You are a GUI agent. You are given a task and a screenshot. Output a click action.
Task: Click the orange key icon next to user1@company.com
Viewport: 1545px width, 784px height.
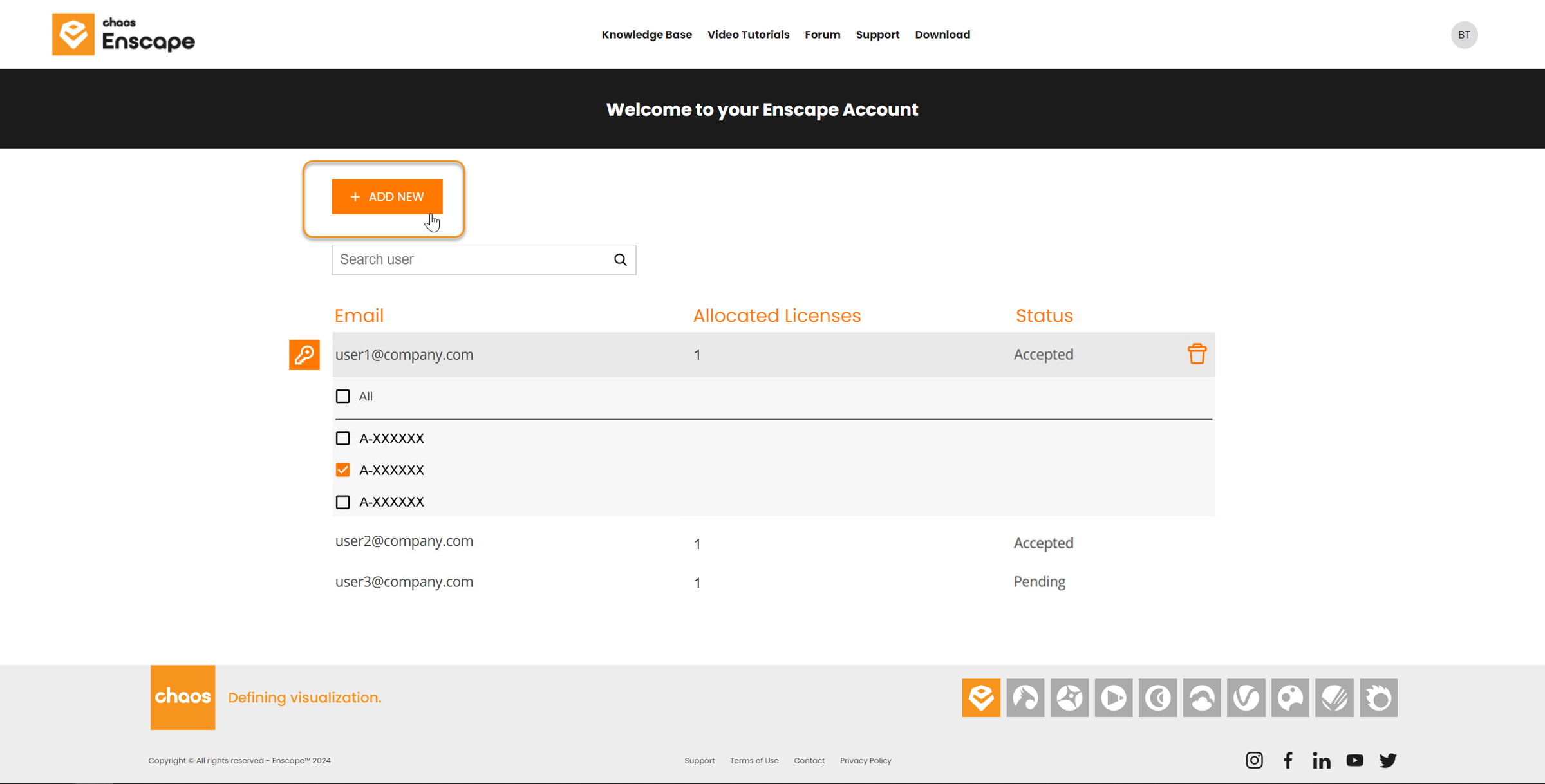(304, 355)
